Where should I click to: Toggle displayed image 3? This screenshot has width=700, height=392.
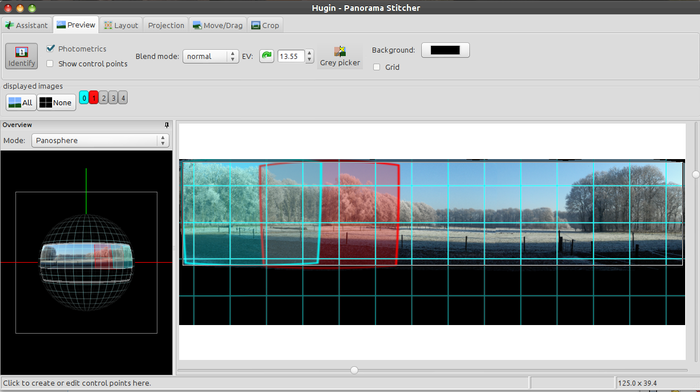(113, 98)
